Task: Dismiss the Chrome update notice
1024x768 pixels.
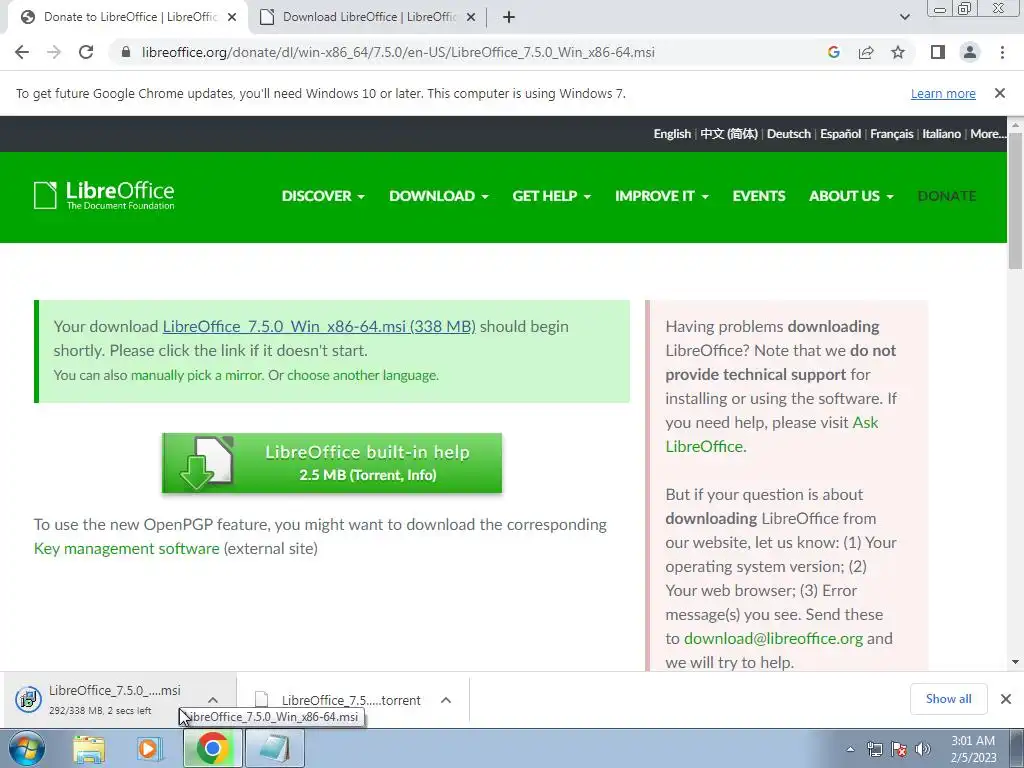Action: 1000,93
